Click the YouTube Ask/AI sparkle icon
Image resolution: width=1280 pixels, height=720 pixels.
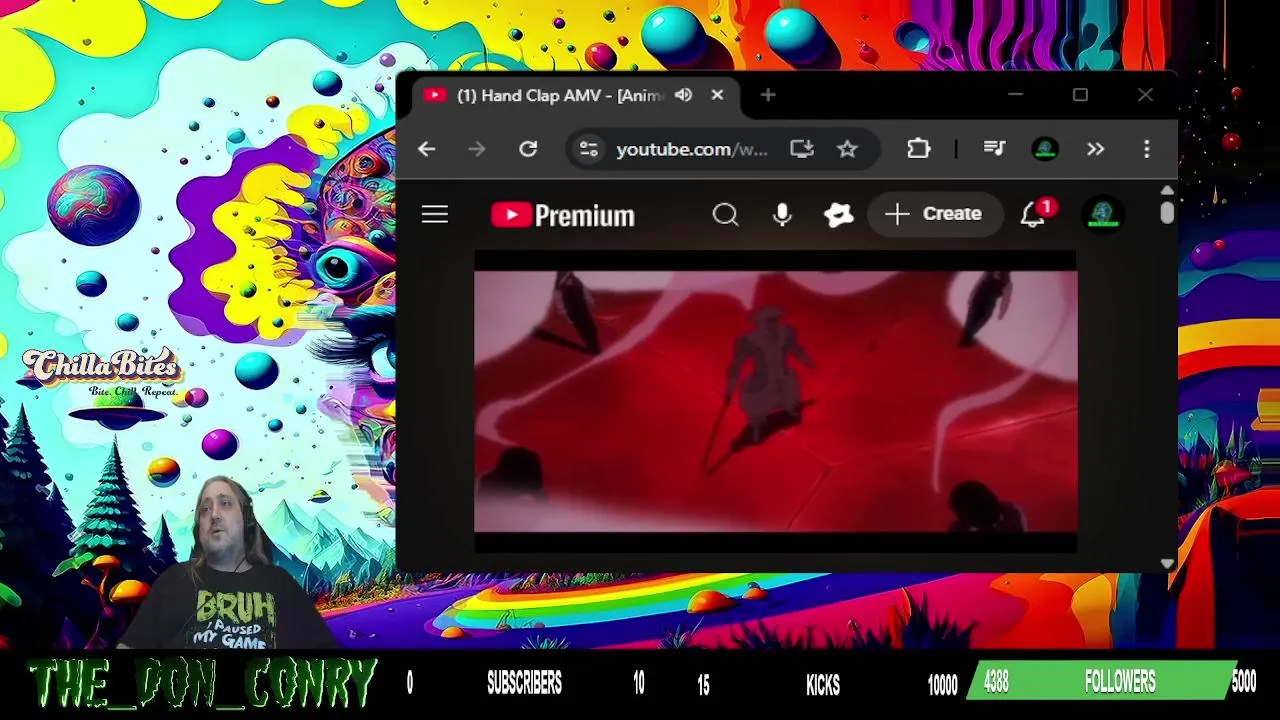838,214
